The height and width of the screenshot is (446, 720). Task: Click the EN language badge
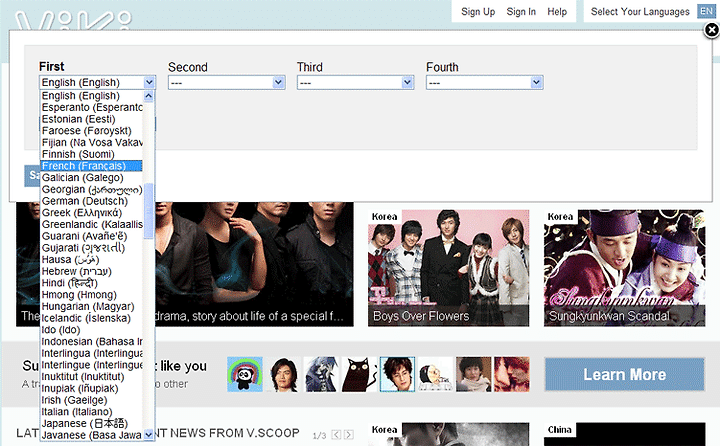706,11
